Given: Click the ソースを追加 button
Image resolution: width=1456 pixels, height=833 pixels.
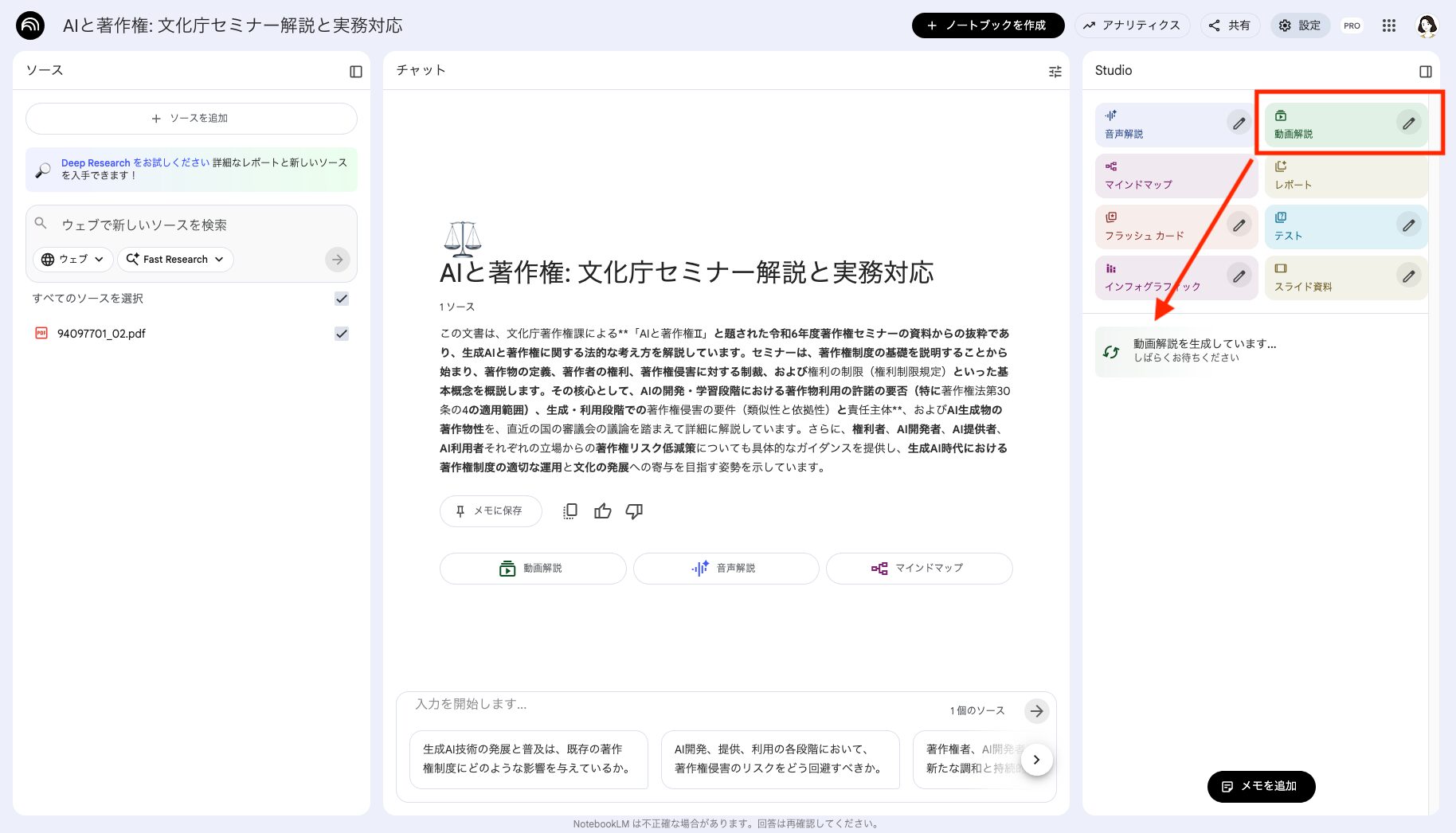Looking at the screenshot, I should tap(191, 118).
